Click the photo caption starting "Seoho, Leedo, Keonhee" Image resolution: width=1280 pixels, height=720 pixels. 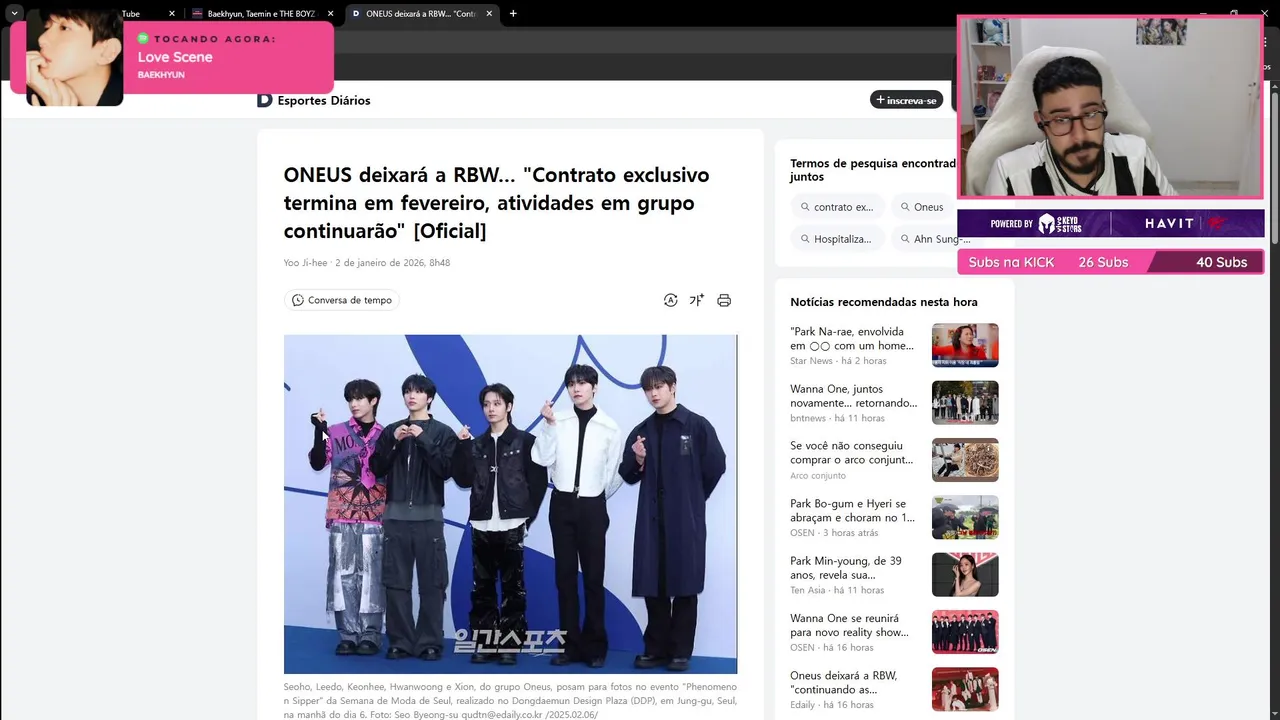click(510, 701)
